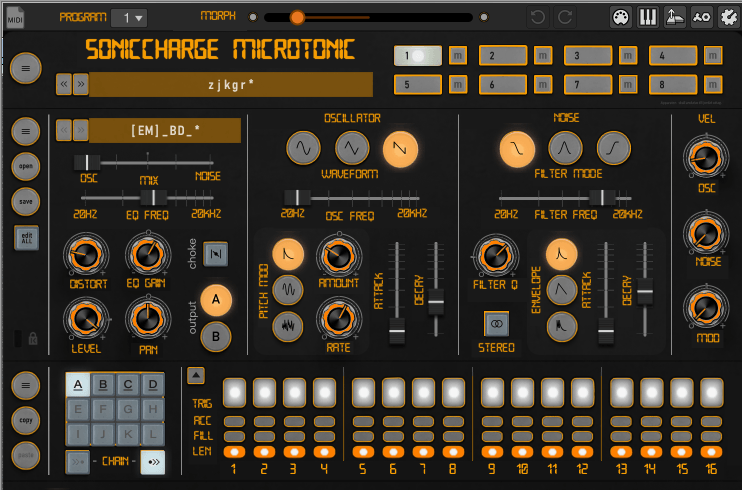Click the undo arrow icon
Screen dimensions: 742x490
coord(538,18)
